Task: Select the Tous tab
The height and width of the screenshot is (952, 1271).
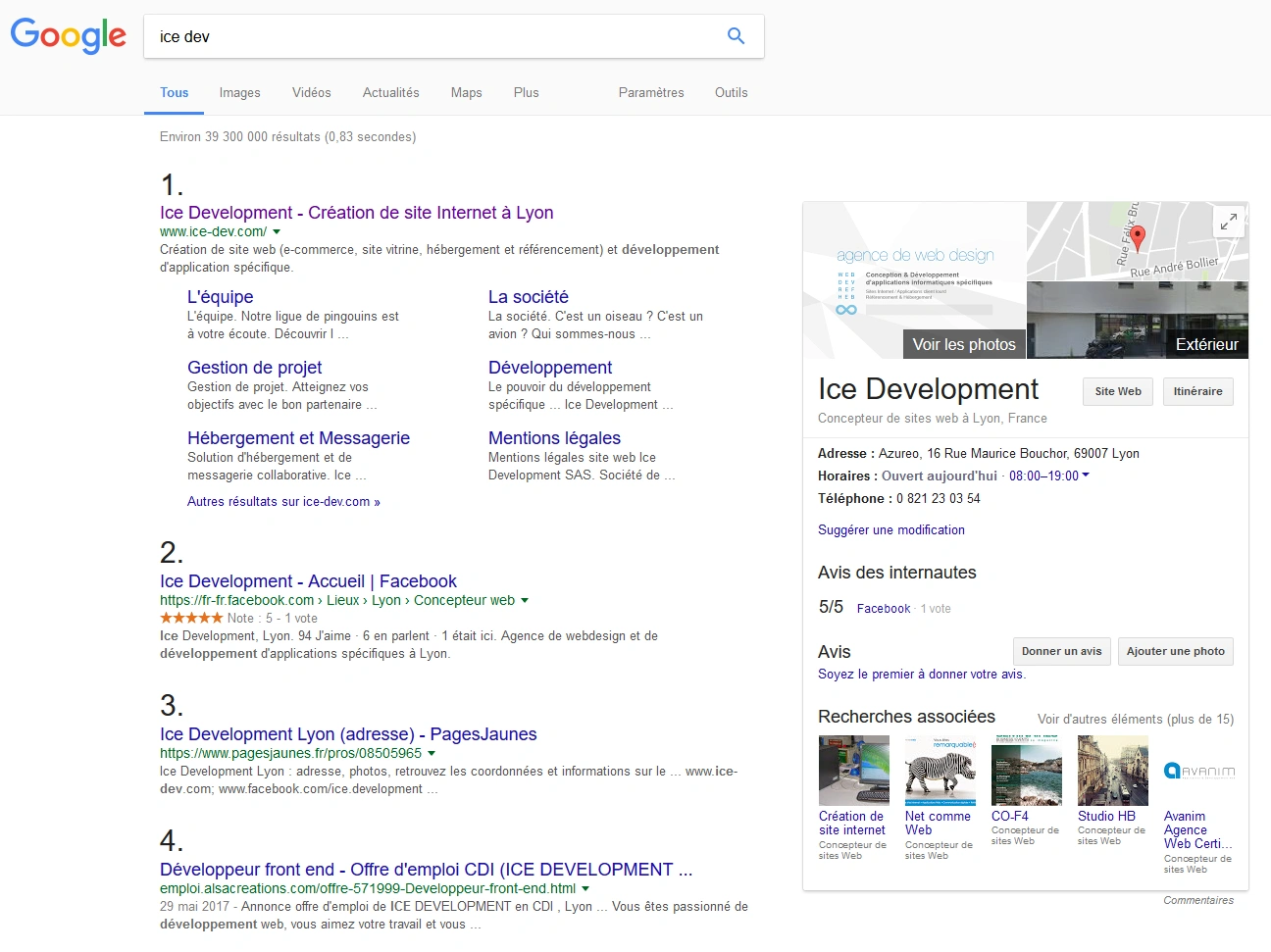Action: [x=175, y=93]
